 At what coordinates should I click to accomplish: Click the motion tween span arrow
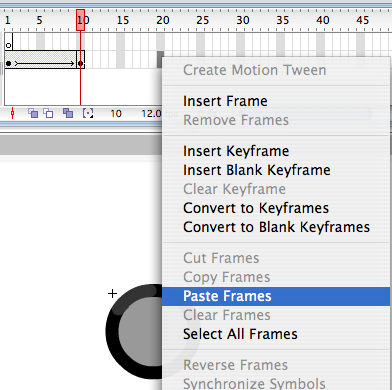(x=45, y=63)
